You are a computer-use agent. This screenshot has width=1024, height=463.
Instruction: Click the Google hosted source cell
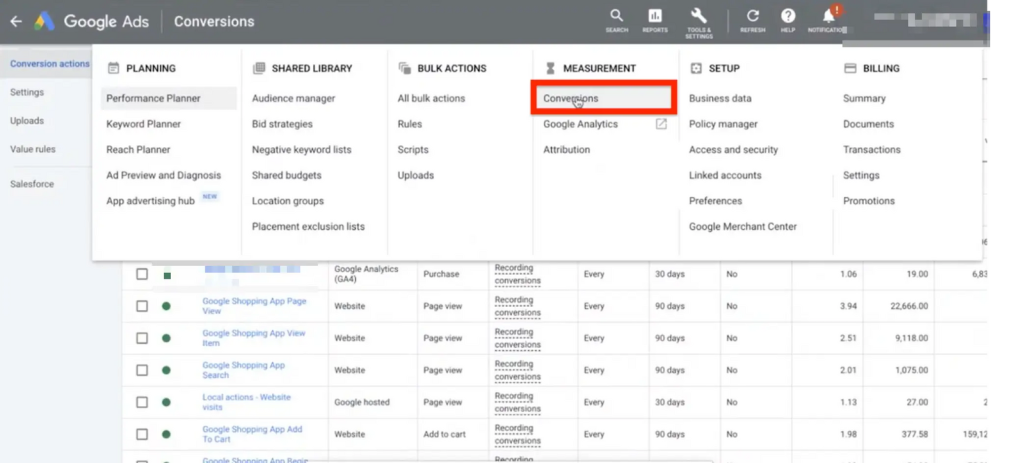click(x=362, y=402)
